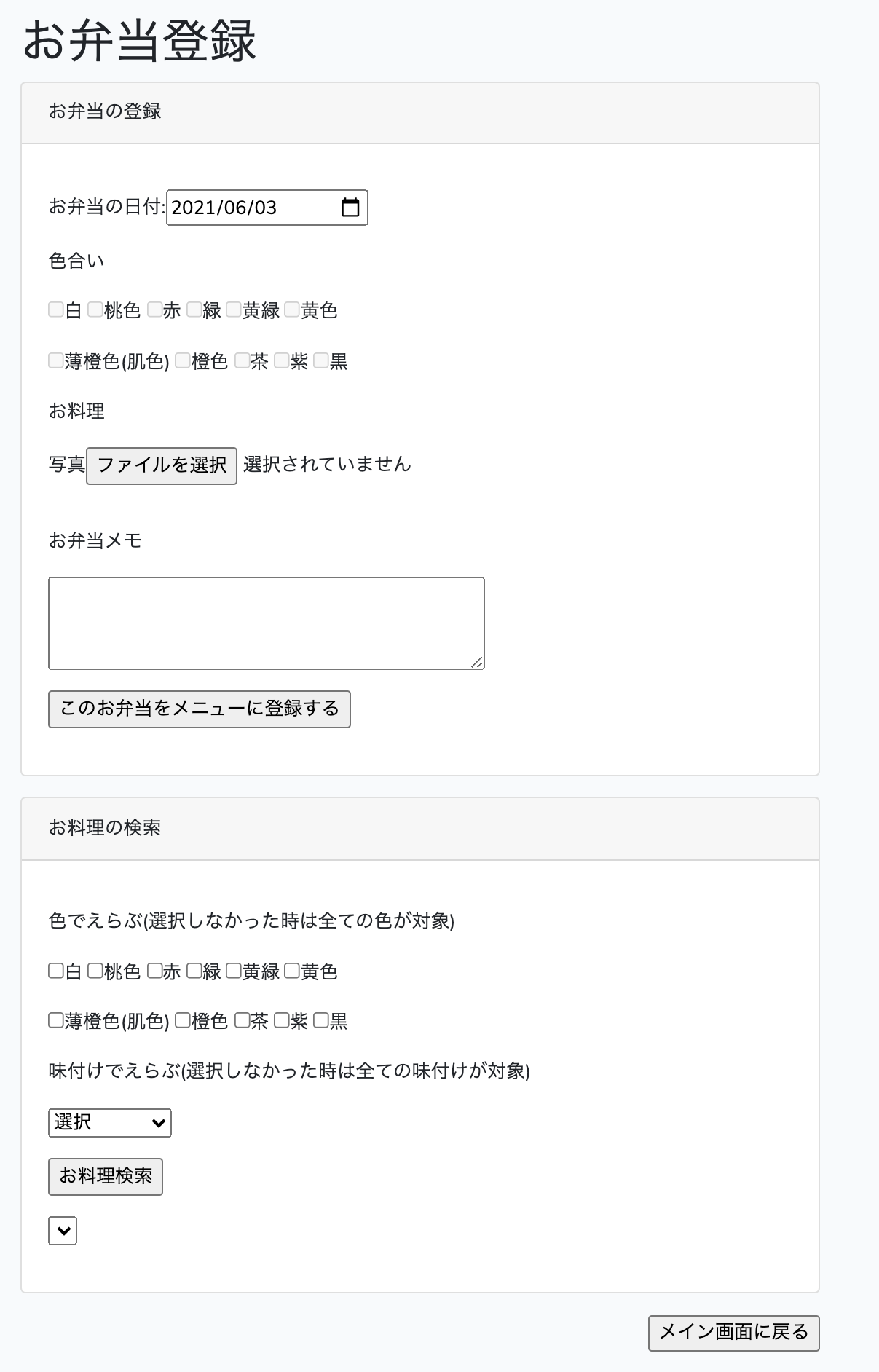This screenshot has width=879, height=1372.
Task: Click the お料理検索 button
Action: click(106, 1176)
